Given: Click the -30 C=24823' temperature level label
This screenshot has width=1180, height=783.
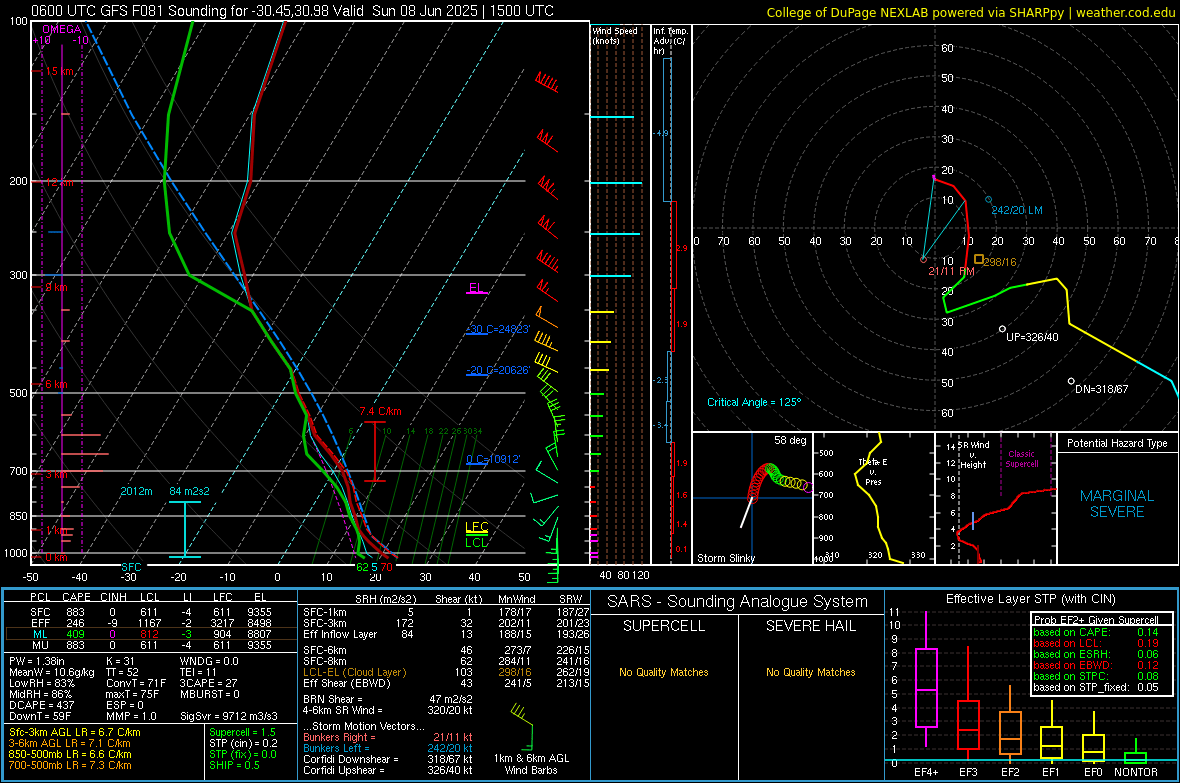Looking at the screenshot, I should 498,329.
